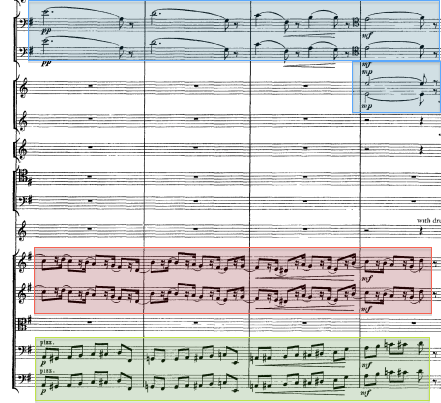Click the 'mf' dynamic below the lower red staff
This screenshot has height=403, width=441.
click(365, 309)
